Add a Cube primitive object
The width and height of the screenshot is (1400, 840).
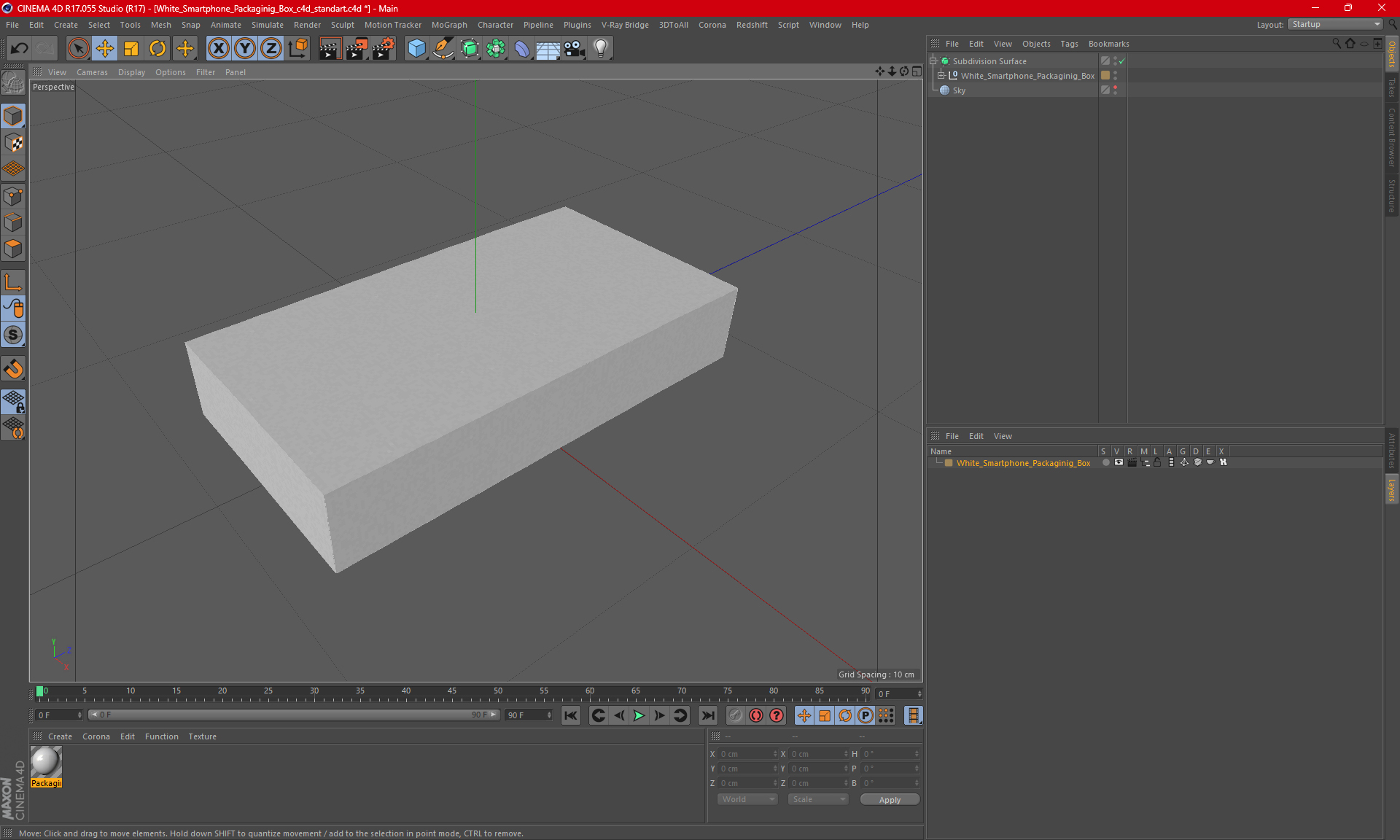coord(416,49)
